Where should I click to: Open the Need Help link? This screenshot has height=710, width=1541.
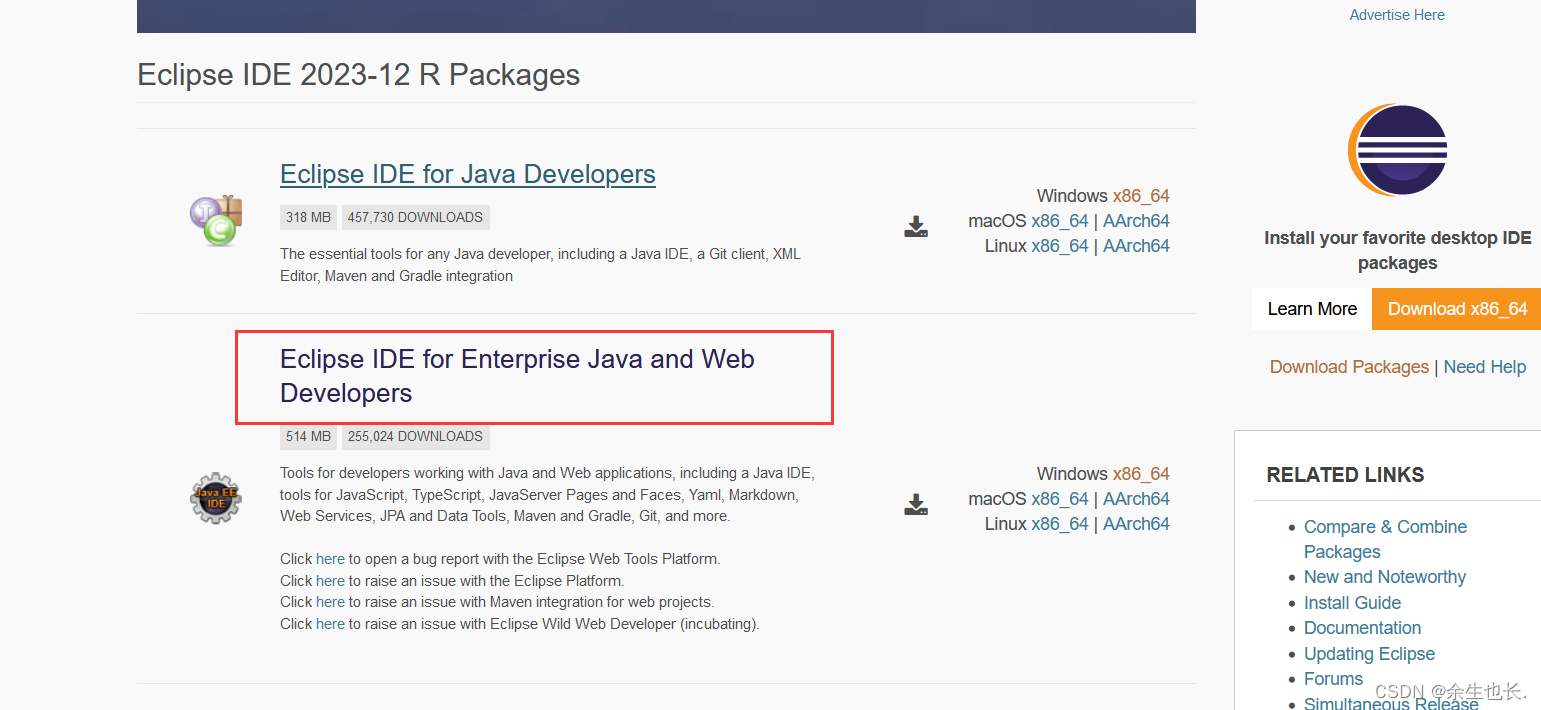point(1484,367)
